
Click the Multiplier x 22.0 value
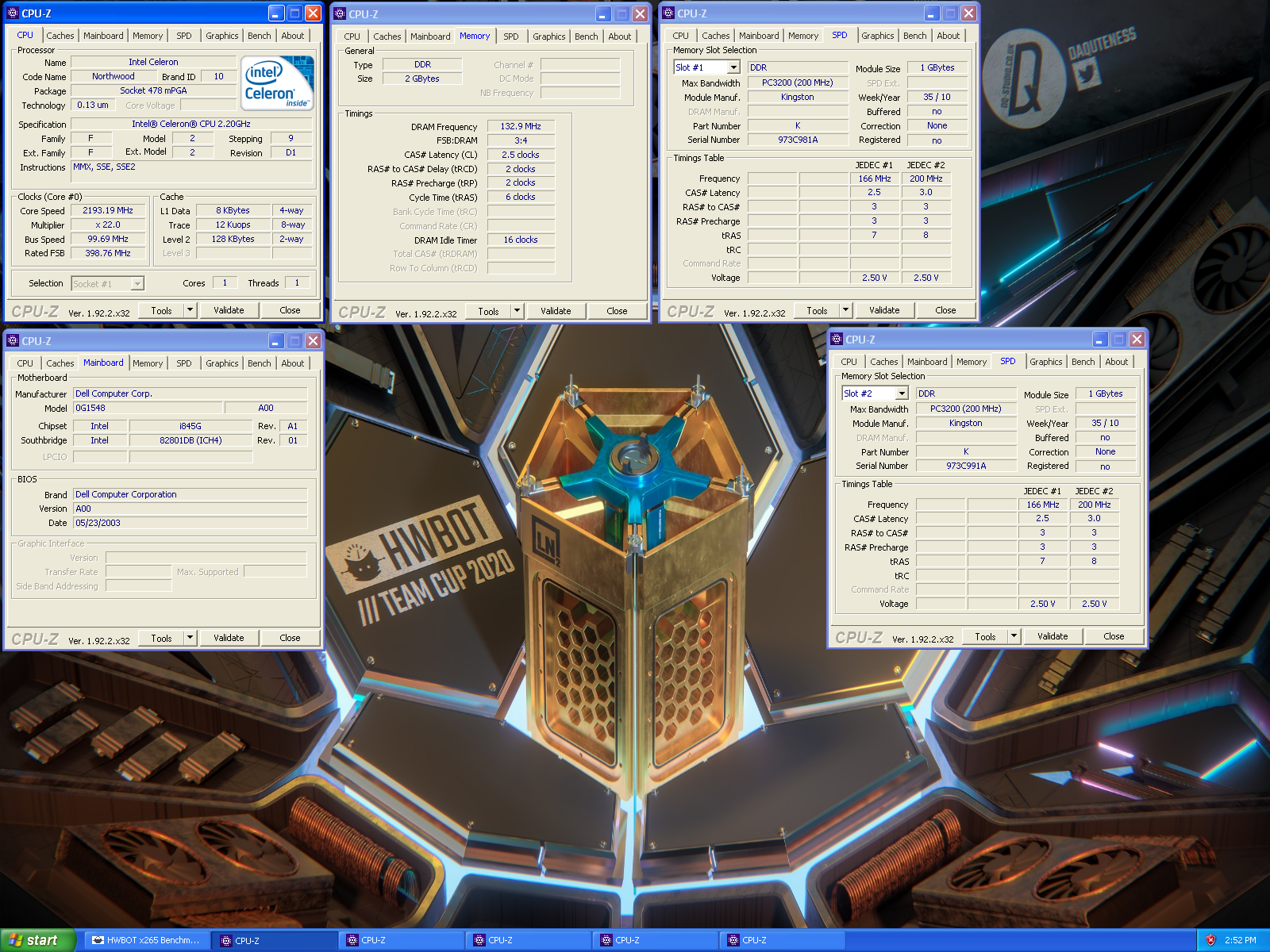click(108, 225)
